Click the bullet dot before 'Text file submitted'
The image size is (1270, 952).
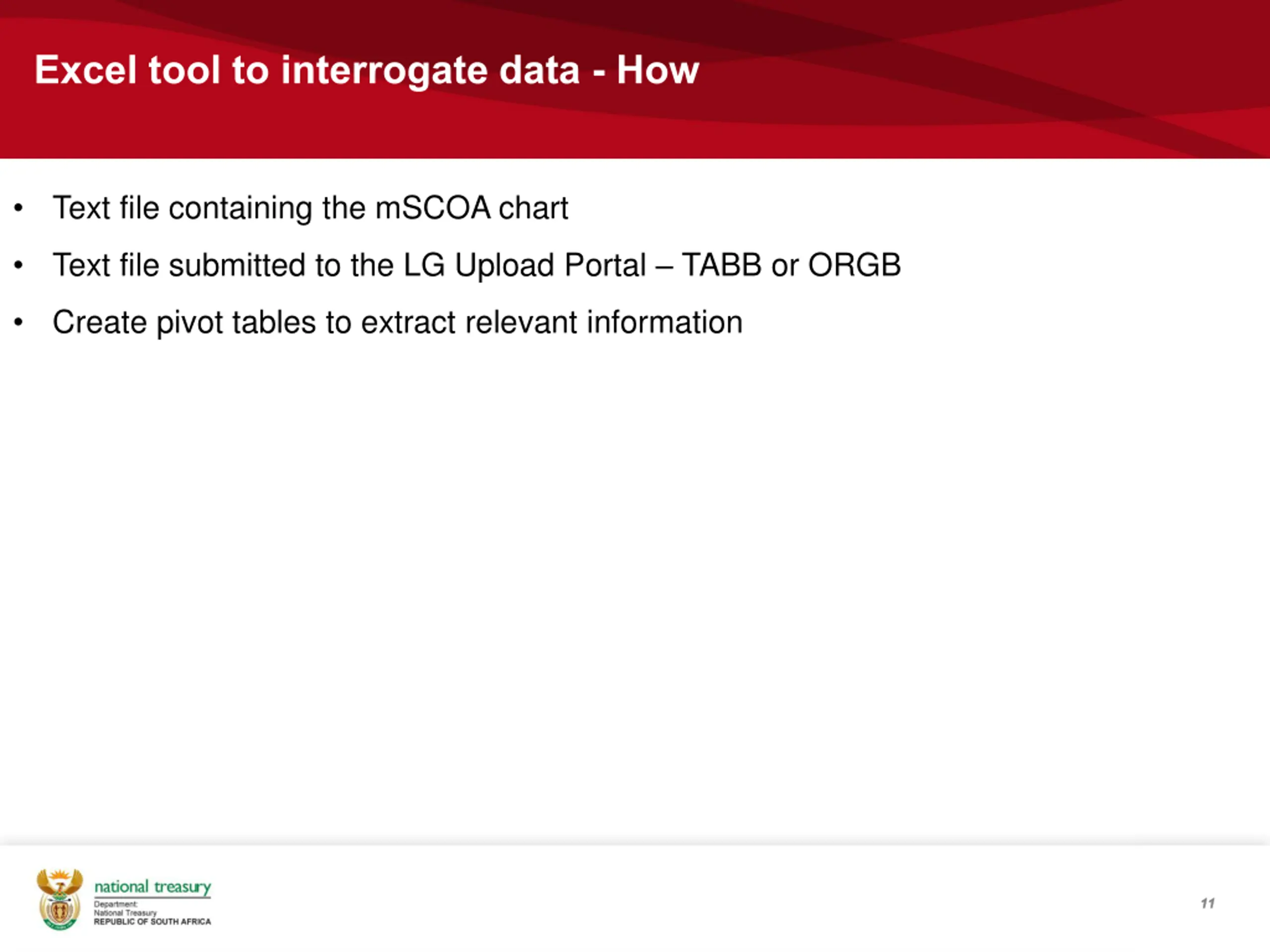tap(18, 265)
